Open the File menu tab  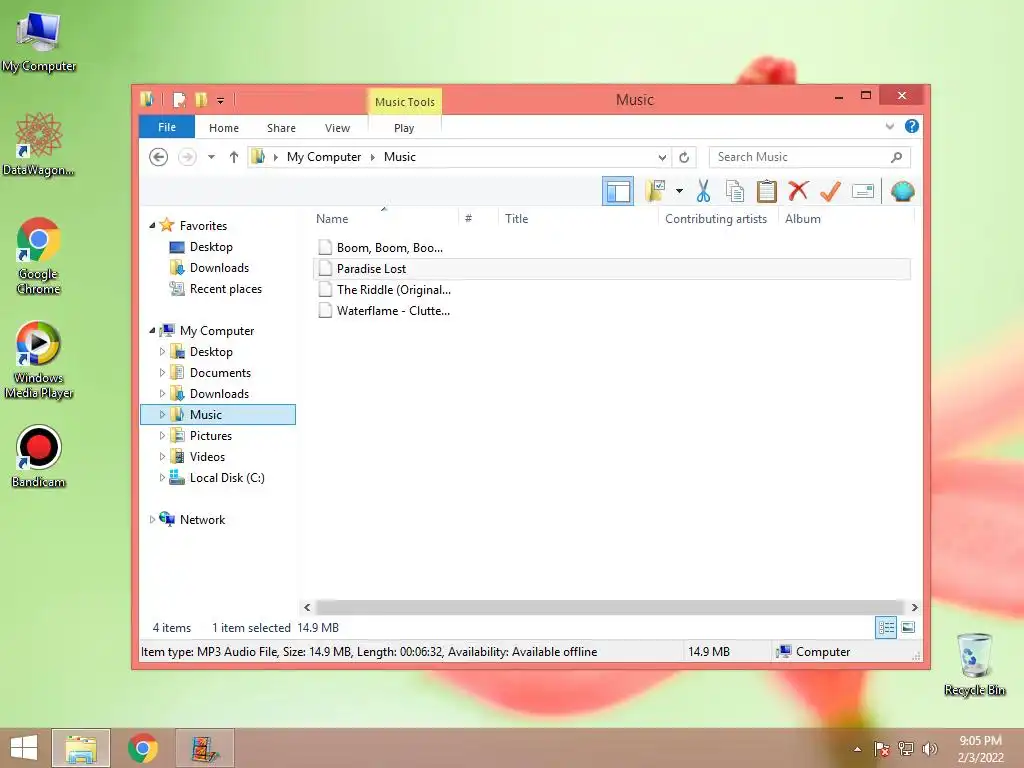coord(167,127)
